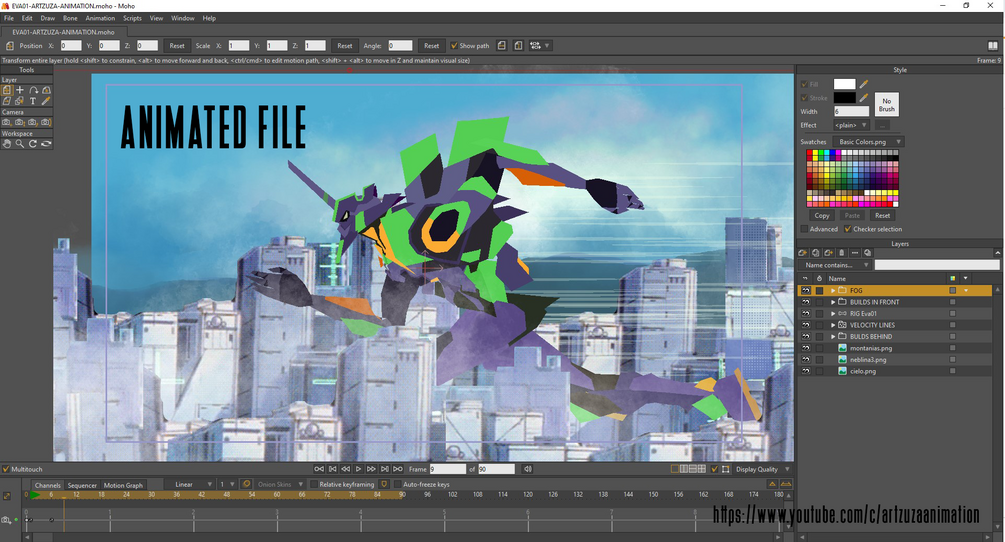Viewport: 1005px width, 542px height.
Task: Select the Layer Selector tool
Action: (x=20, y=101)
